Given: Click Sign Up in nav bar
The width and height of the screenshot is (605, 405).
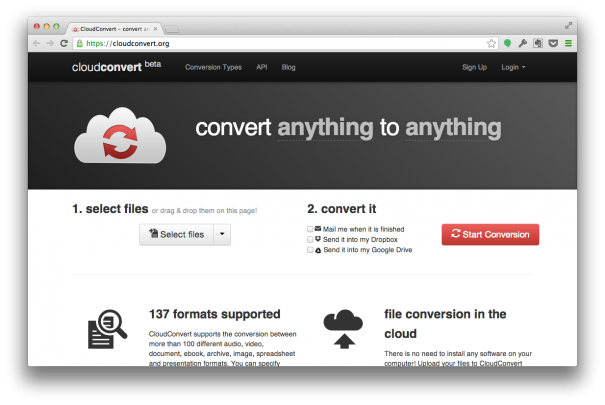Looking at the screenshot, I should click(474, 67).
